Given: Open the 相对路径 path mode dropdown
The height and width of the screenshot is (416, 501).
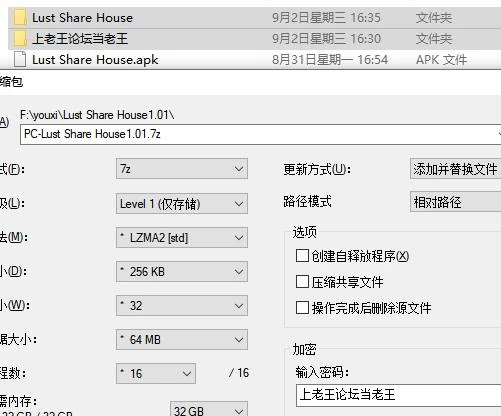Looking at the screenshot, I should tap(455, 202).
